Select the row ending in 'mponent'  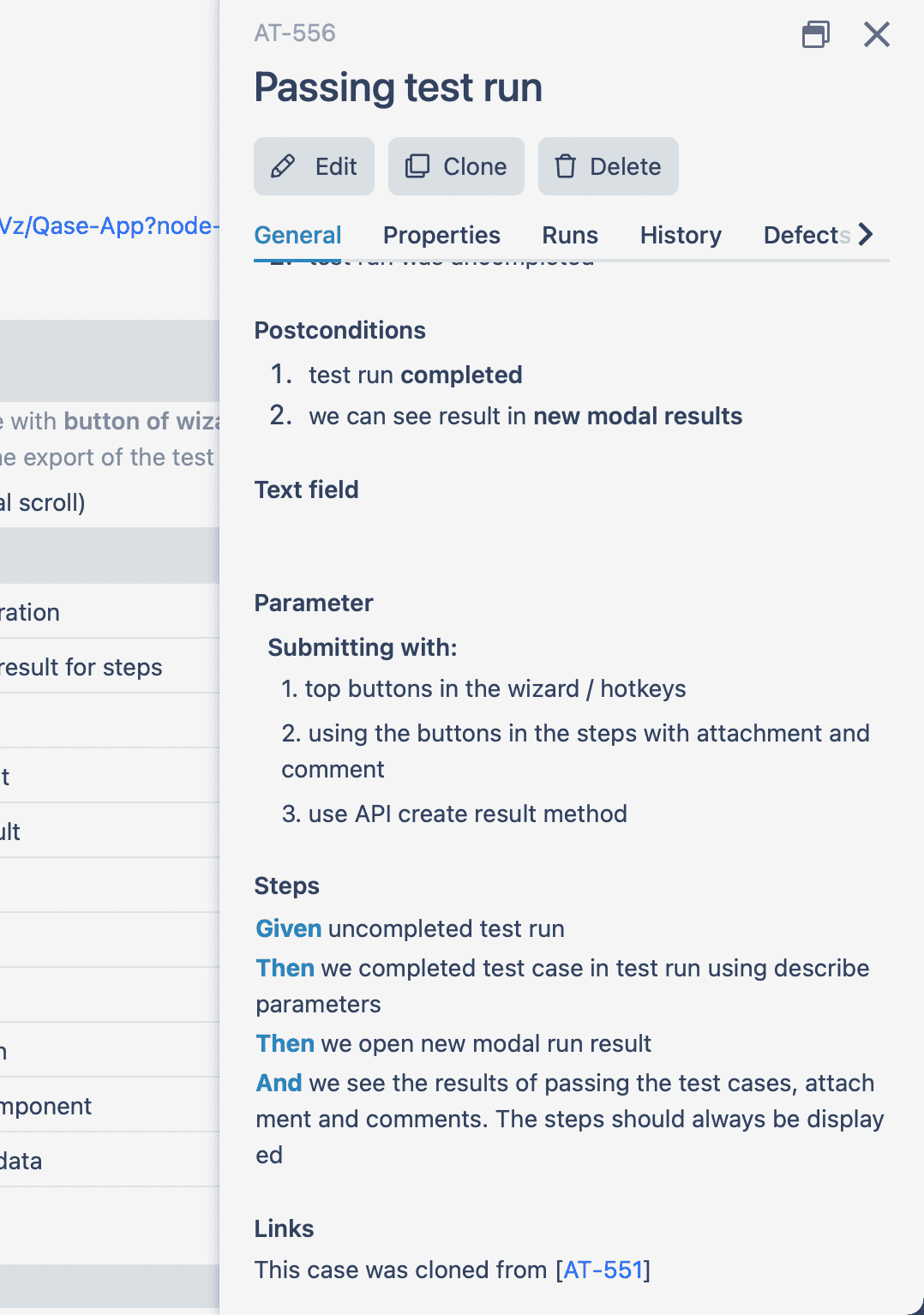(110, 1105)
